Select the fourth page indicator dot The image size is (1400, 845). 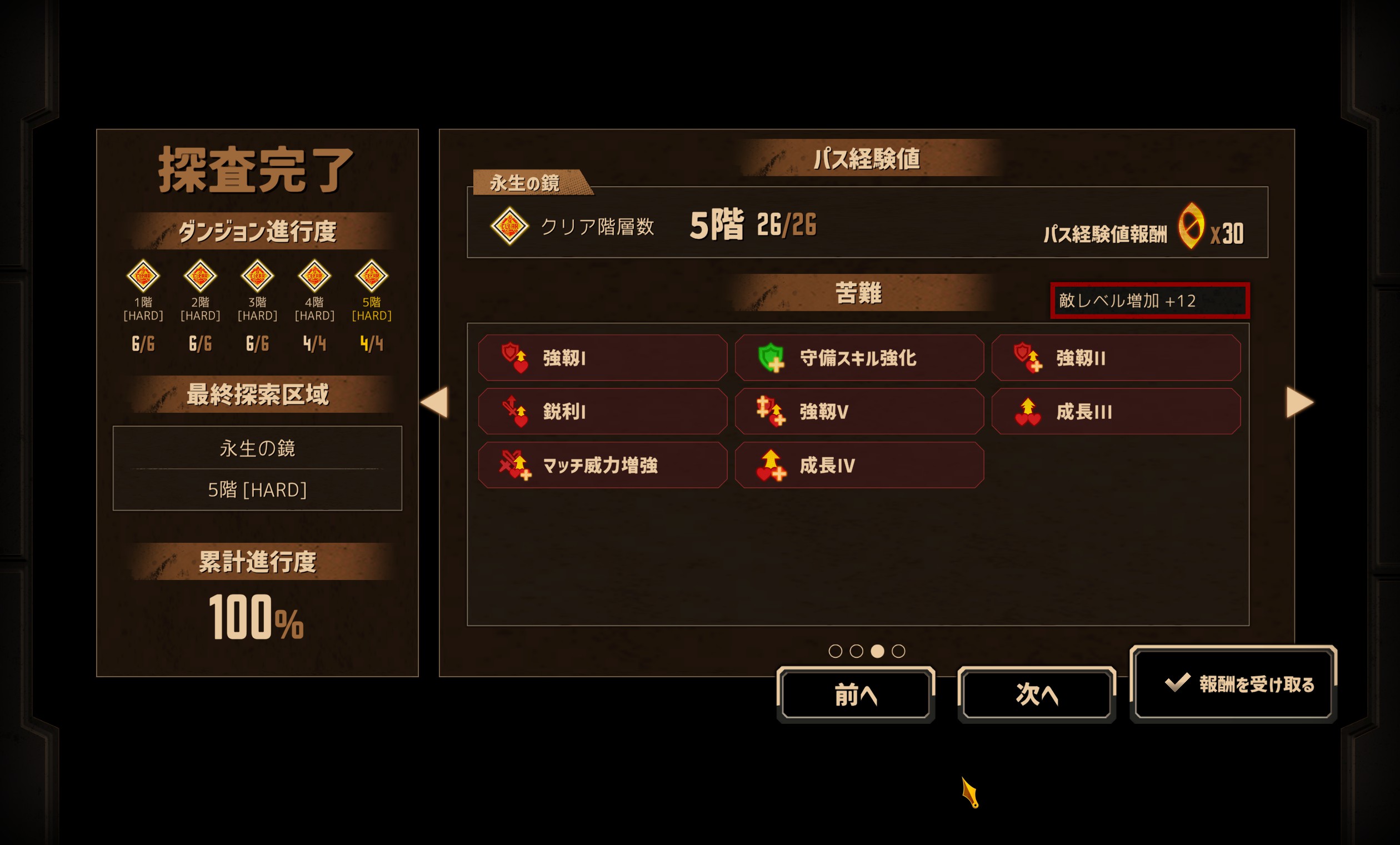[898, 651]
